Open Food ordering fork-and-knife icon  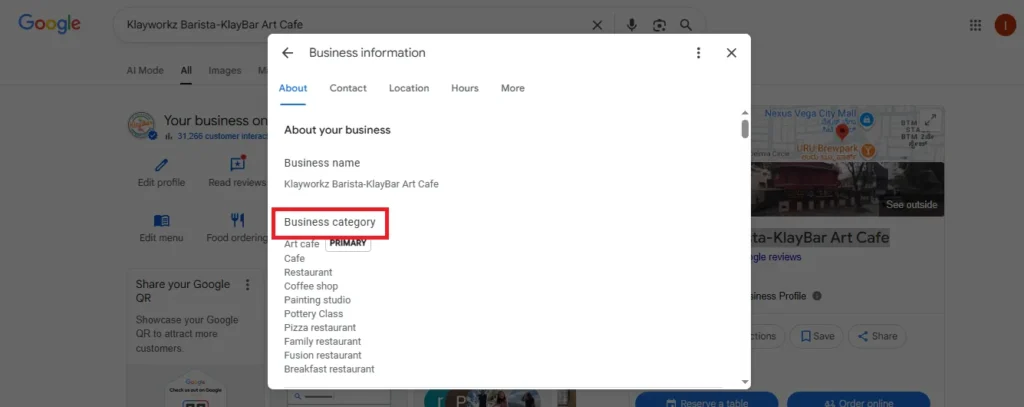[237, 220]
